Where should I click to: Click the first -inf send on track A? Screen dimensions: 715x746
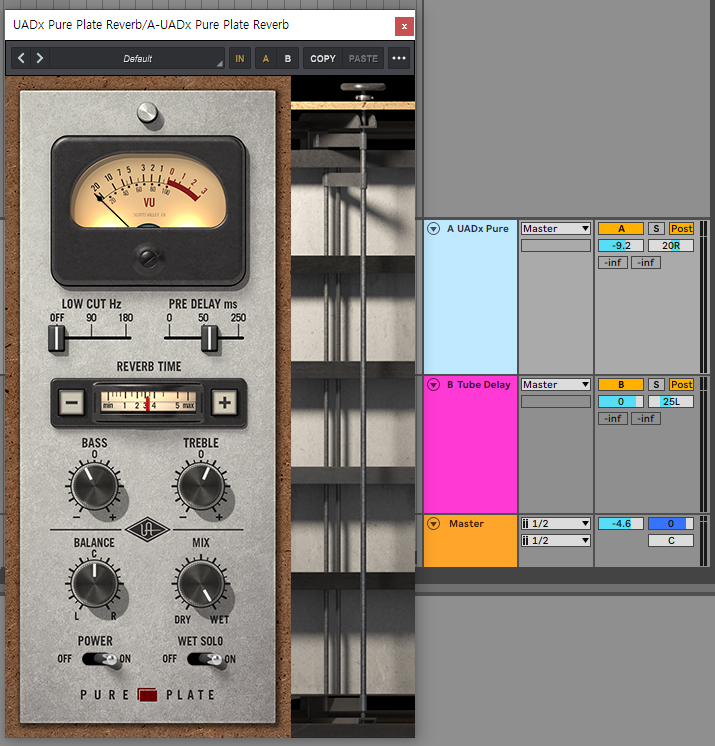coord(613,263)
